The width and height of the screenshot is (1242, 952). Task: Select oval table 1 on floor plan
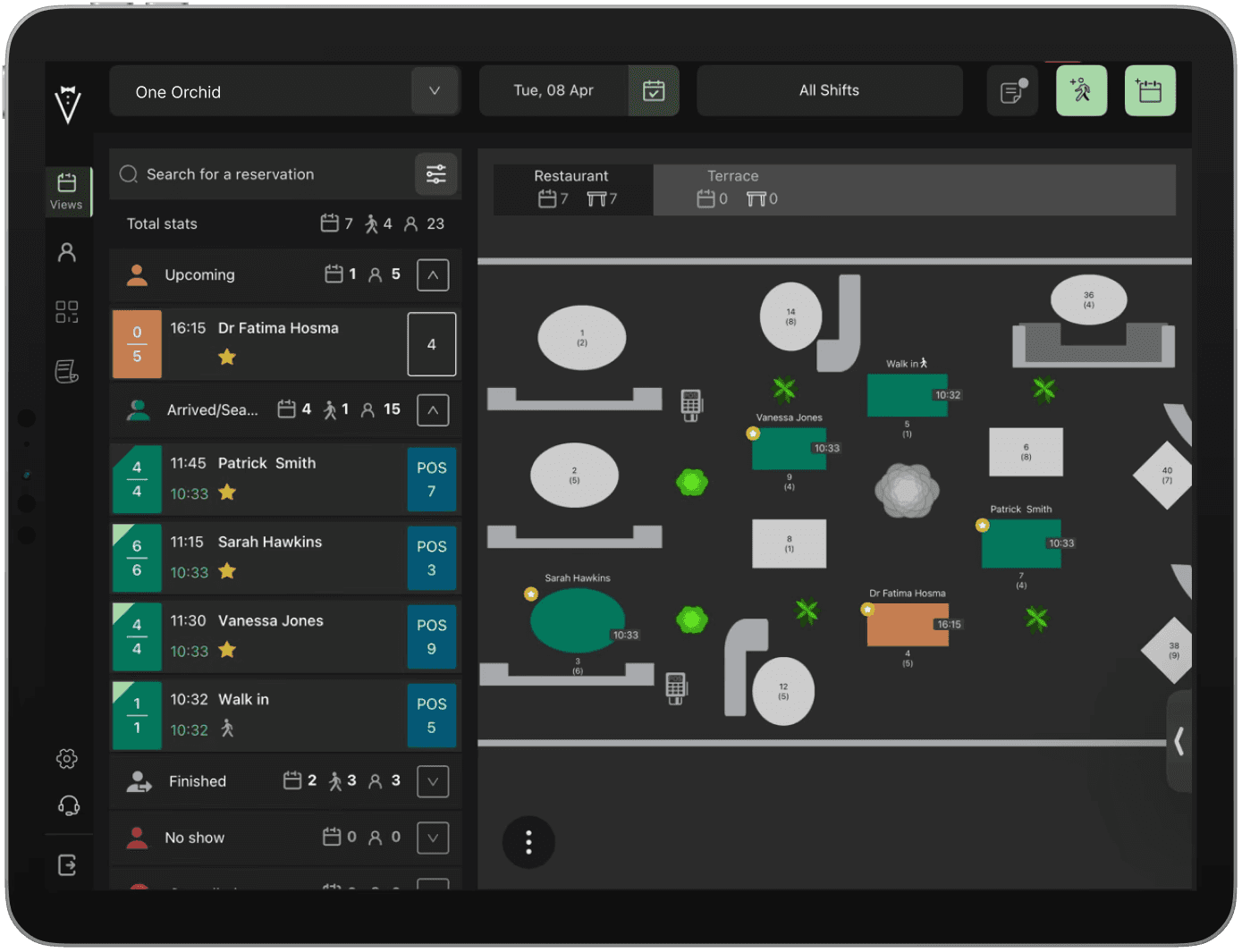(x=582, y=338)
